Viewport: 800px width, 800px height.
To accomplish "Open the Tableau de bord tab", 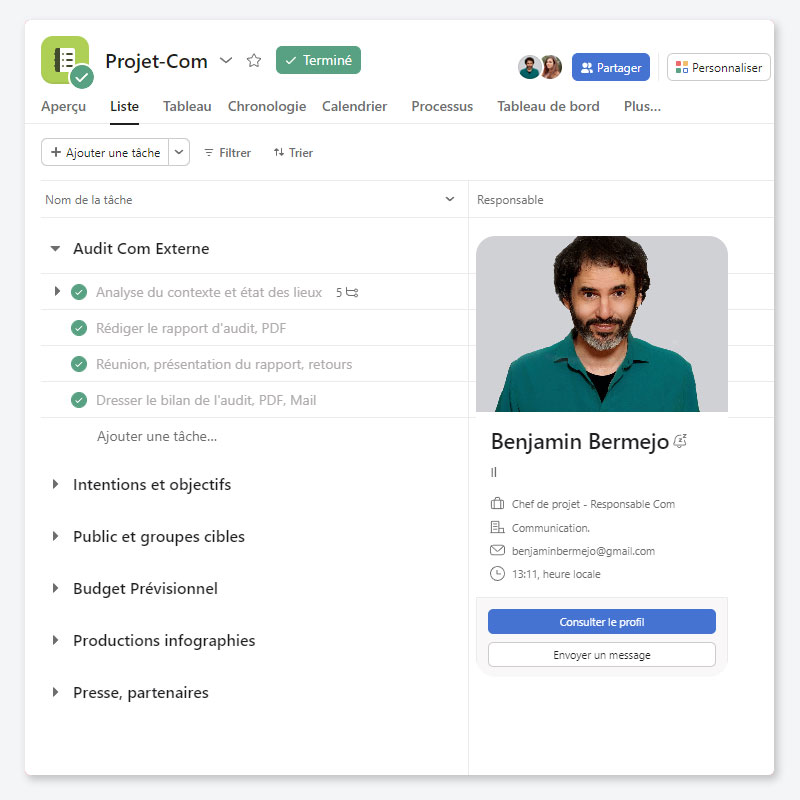I will point(548,107).
